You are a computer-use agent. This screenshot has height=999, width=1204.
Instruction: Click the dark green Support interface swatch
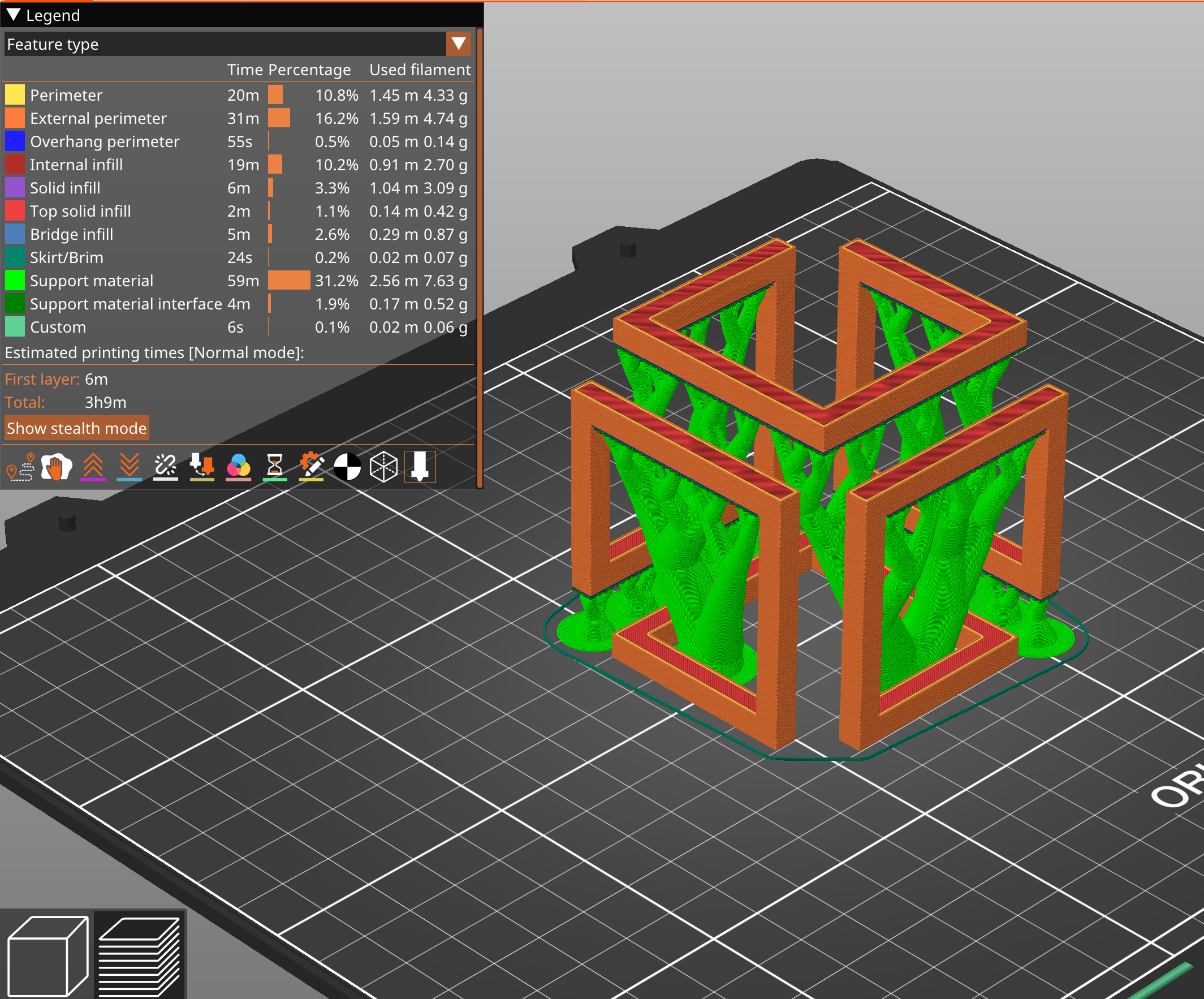[15, 304]
